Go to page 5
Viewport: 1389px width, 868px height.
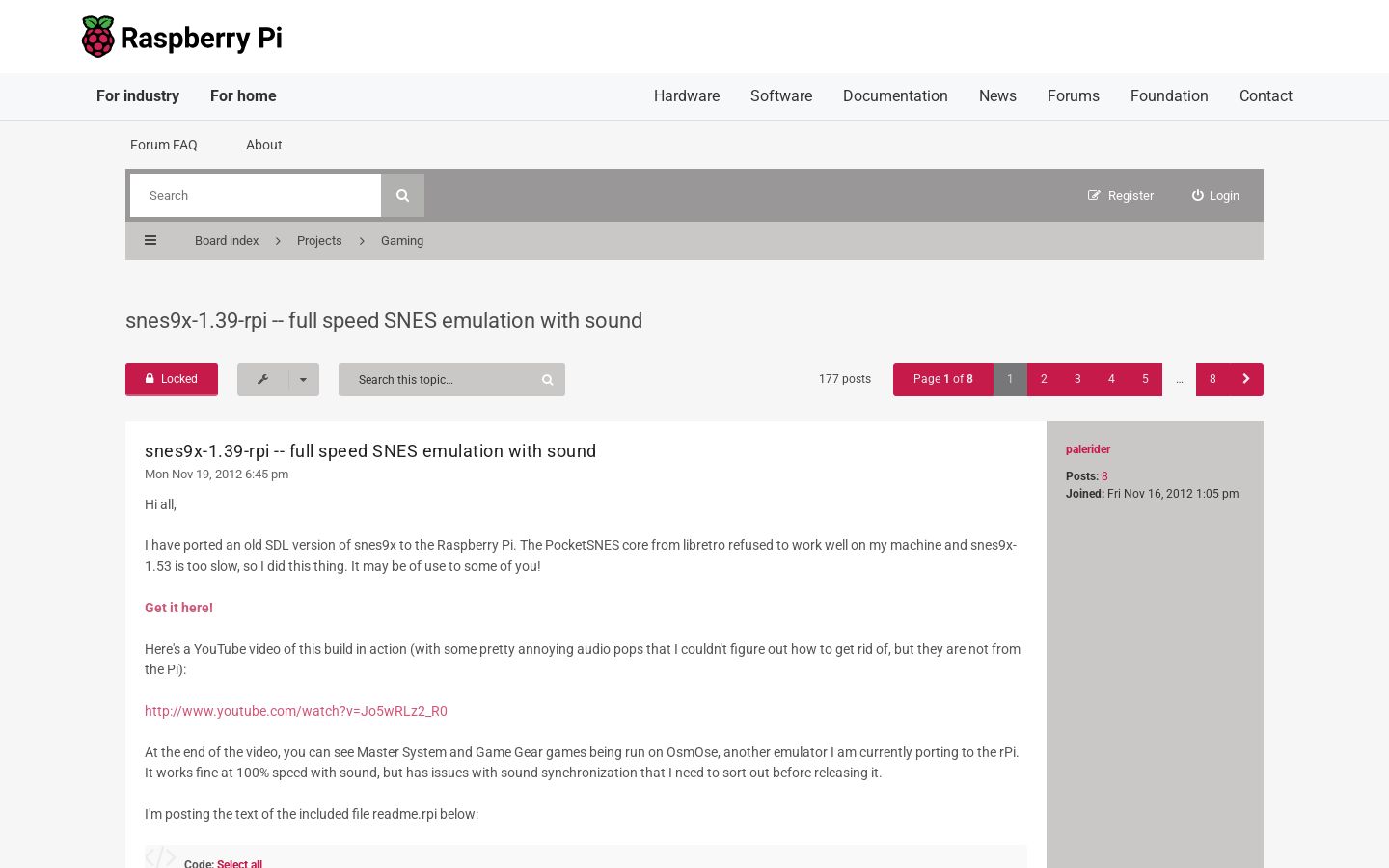pyautogui.click(x=1145, y=379)
